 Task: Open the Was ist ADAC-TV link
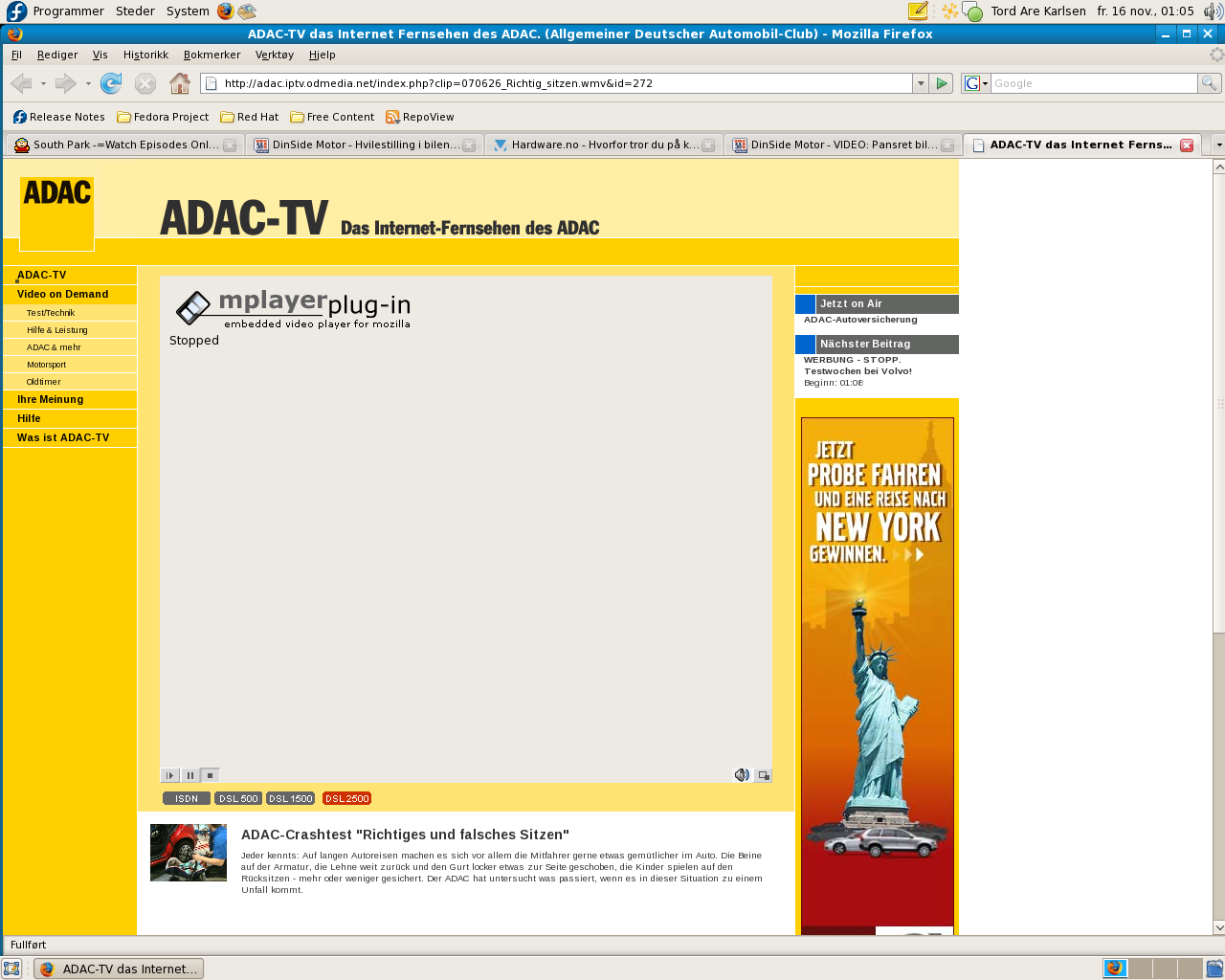pos(63,437)
